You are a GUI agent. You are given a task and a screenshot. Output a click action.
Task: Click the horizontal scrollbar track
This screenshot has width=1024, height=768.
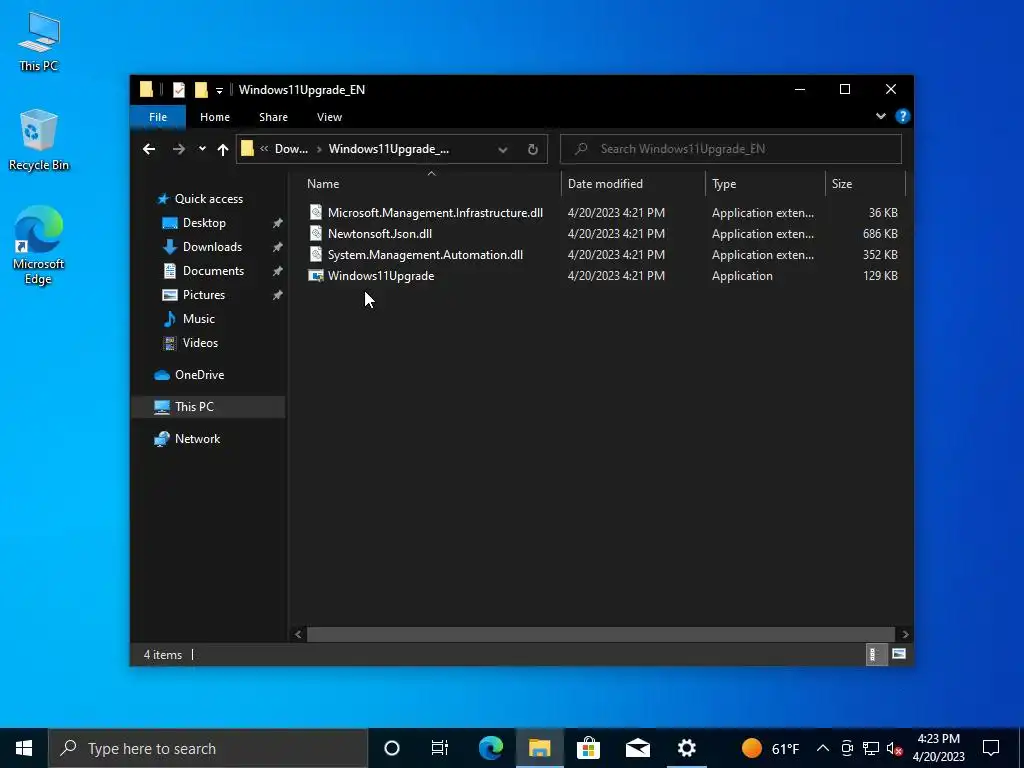click(x=601, y=634)
